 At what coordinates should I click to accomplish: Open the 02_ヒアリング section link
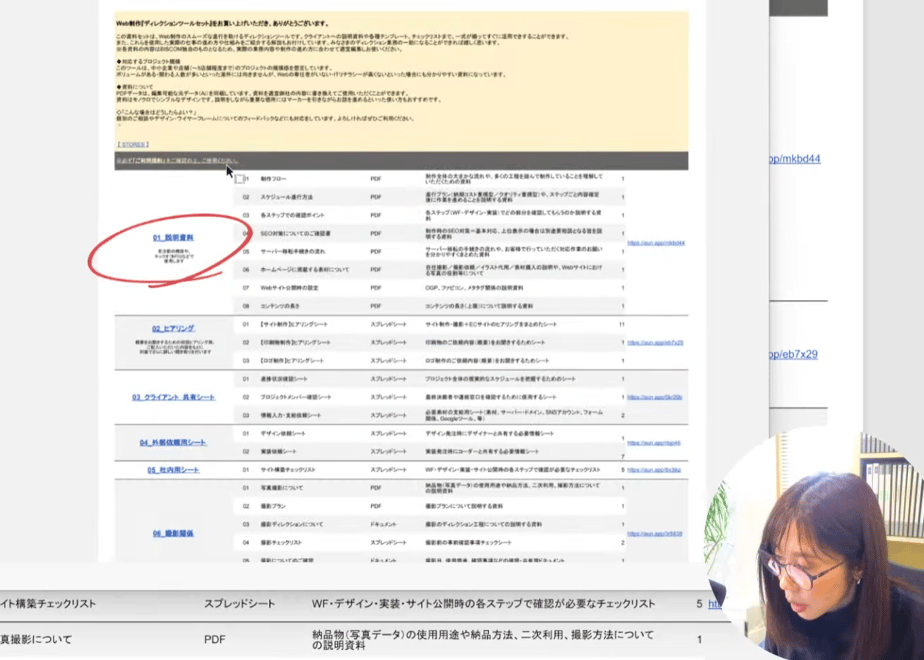[x=173, y=329]
